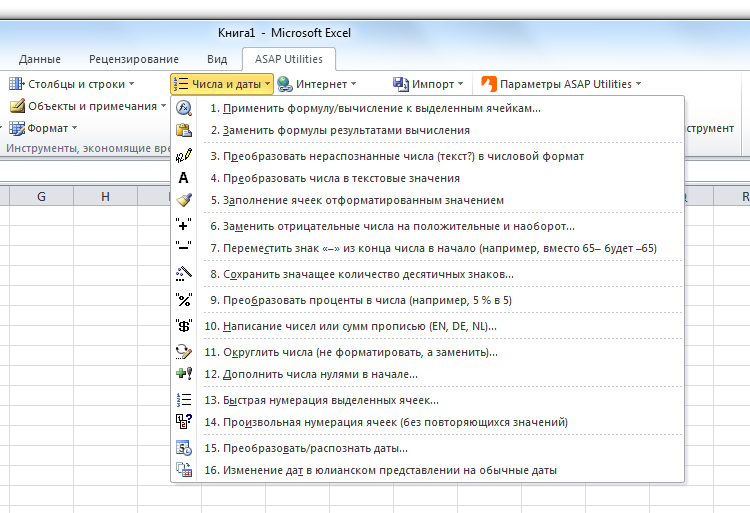The width and height of the screenshot is (750, 513).
Task: Choose Сохранить значащее количество десятичных знаков
Action: [429, 274]
